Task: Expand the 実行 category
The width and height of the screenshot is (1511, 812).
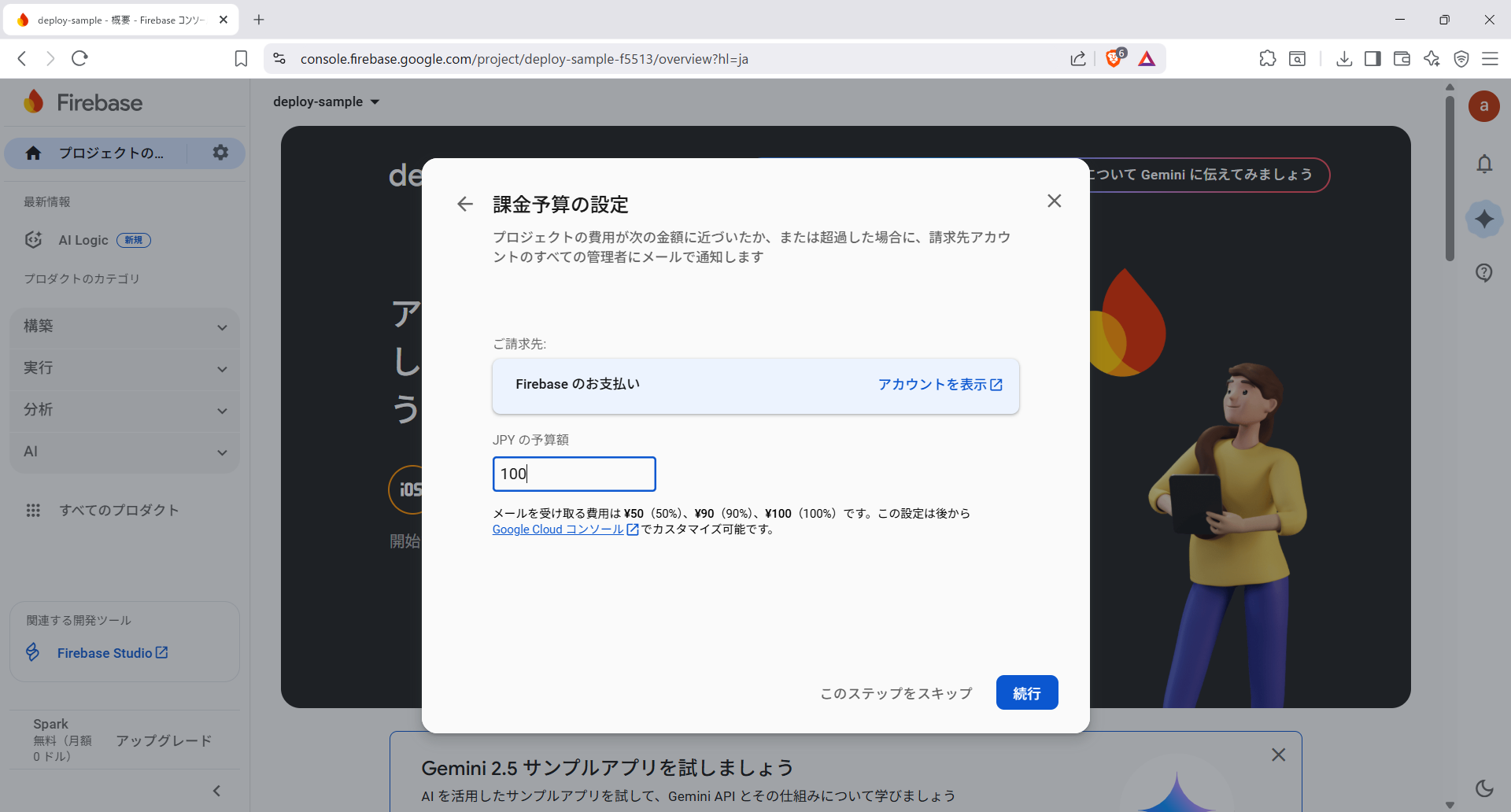Action: point(125,368)
